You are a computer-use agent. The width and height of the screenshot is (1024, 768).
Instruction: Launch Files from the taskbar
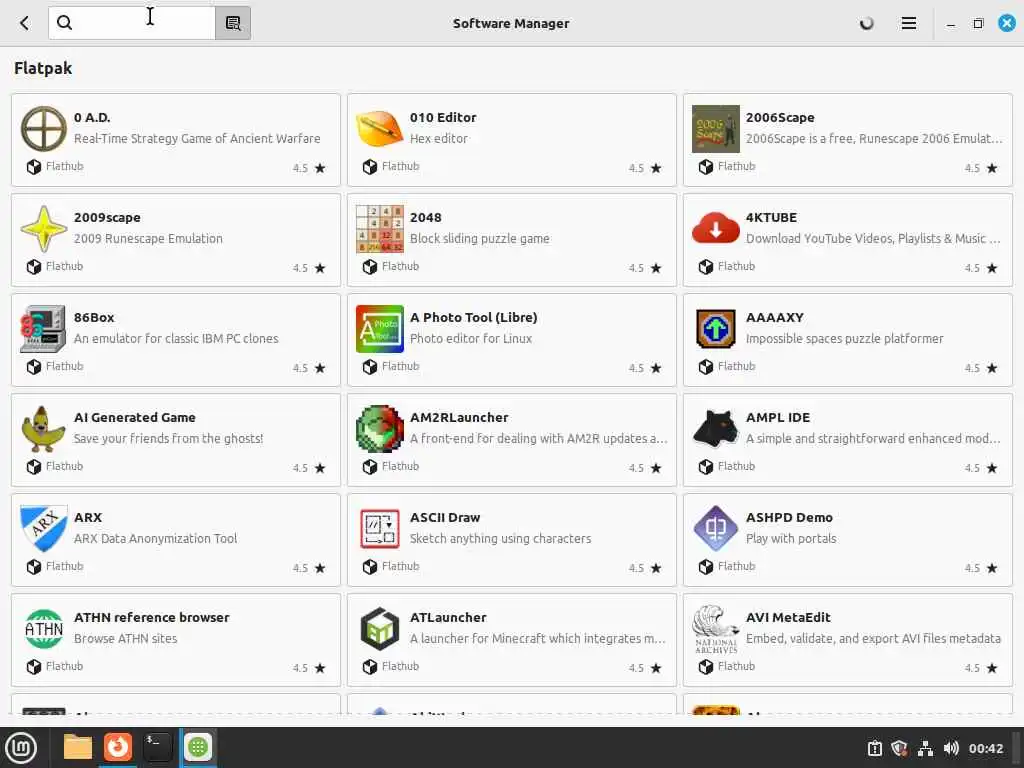click(78, 747)
